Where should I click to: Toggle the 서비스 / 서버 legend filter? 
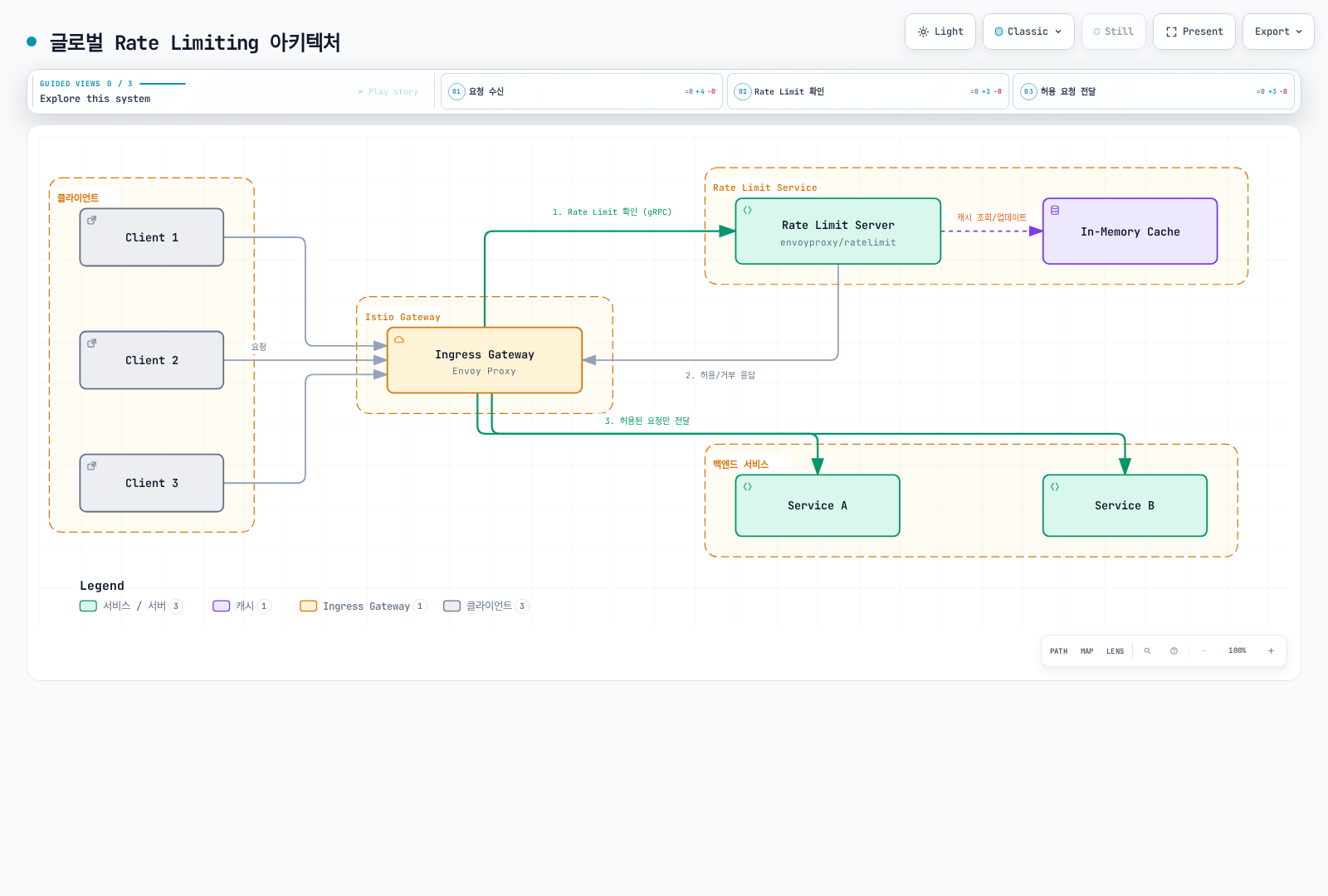[x=131, y=606]
